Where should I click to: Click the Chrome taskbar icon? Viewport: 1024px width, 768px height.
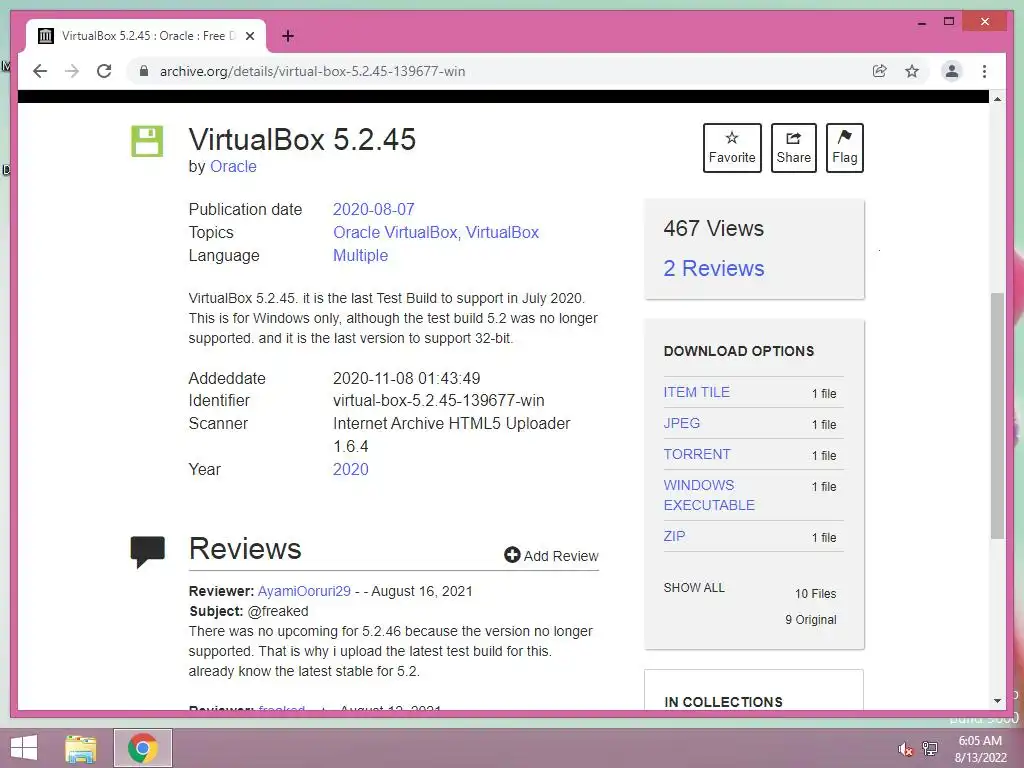[x=143, y=748]
